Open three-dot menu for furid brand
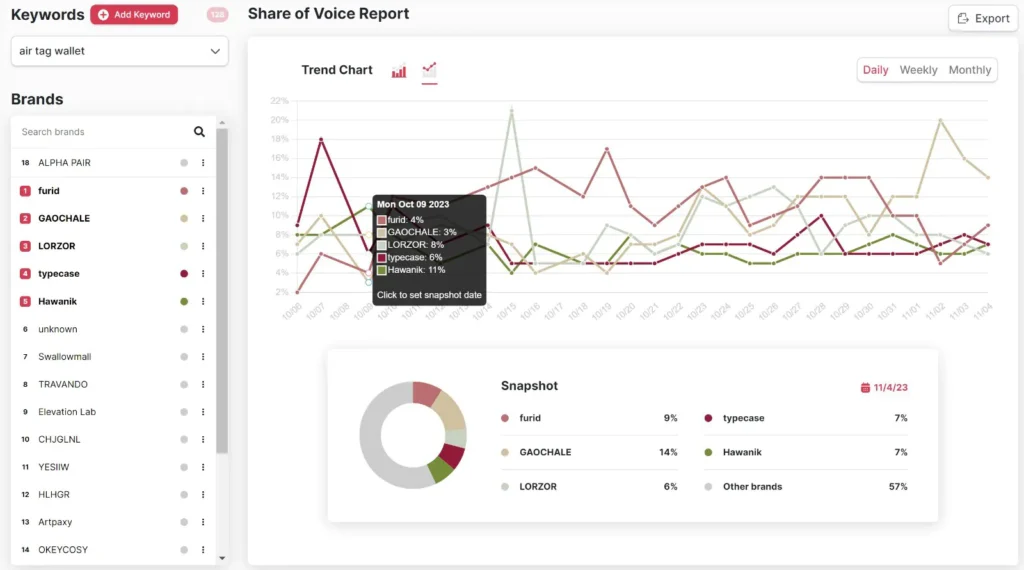Screen dimensions: 1024x570 [203, 191]
